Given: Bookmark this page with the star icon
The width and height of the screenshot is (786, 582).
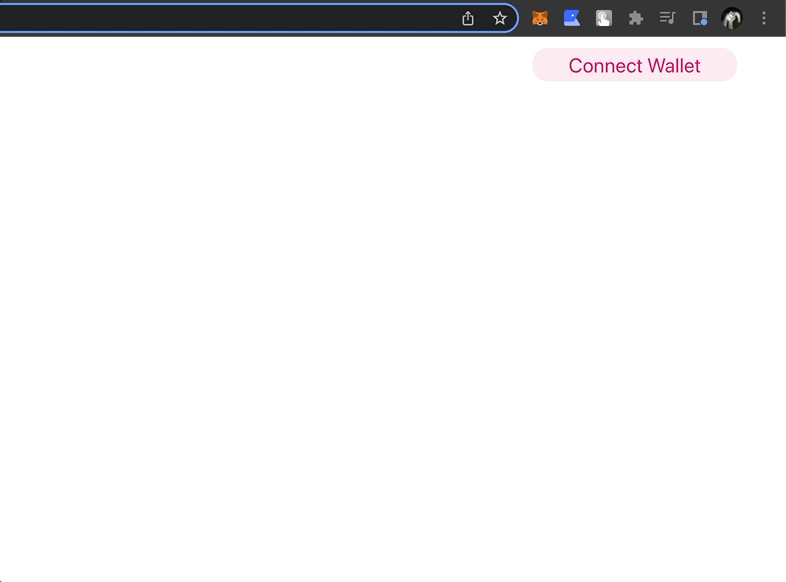Looking at the screenshot, I should [x=499, y=19].
